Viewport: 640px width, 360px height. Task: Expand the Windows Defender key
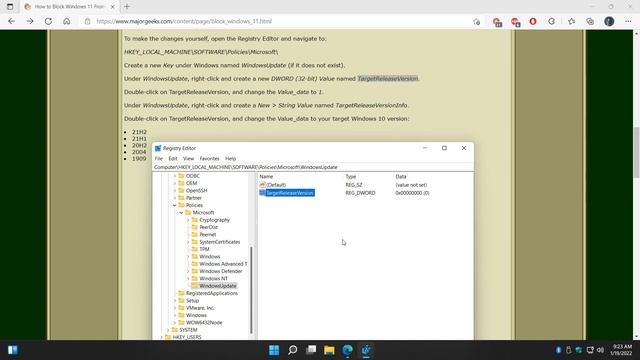pyautogui.click(x=188, y=271)
